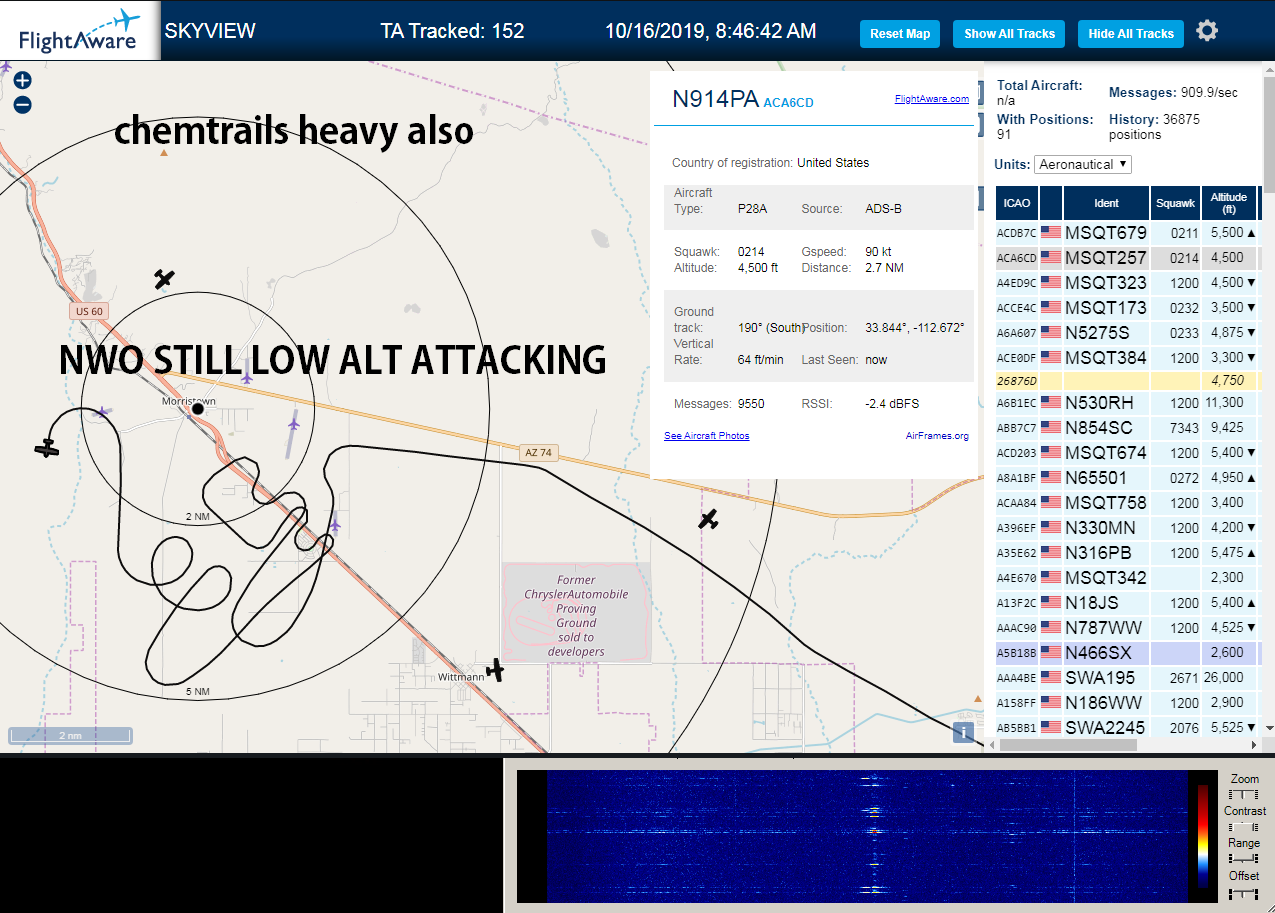The width and height of the screenshot is (1275, 913).
Task: Select the N330MN aircraft row
Action: [1127, 527]
